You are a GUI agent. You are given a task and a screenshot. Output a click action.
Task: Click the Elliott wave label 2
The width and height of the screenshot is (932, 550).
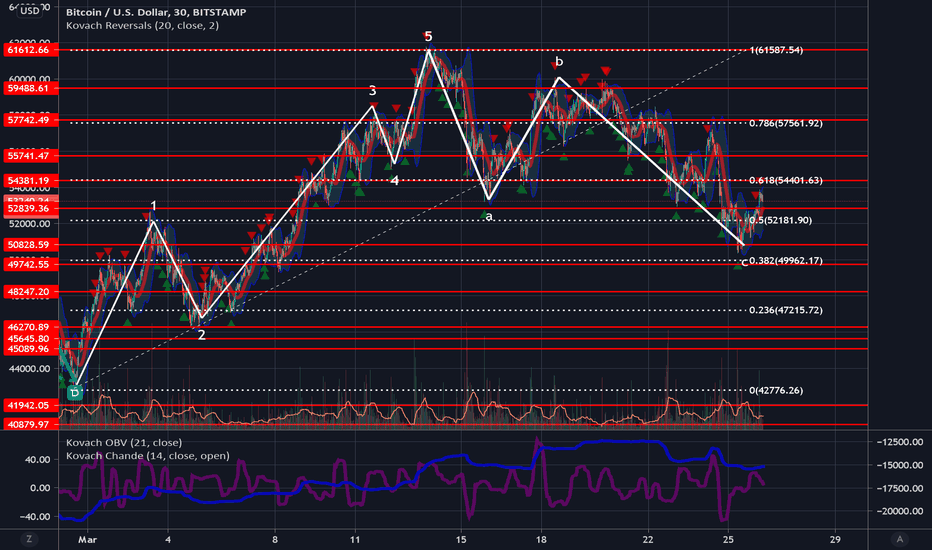201,335
